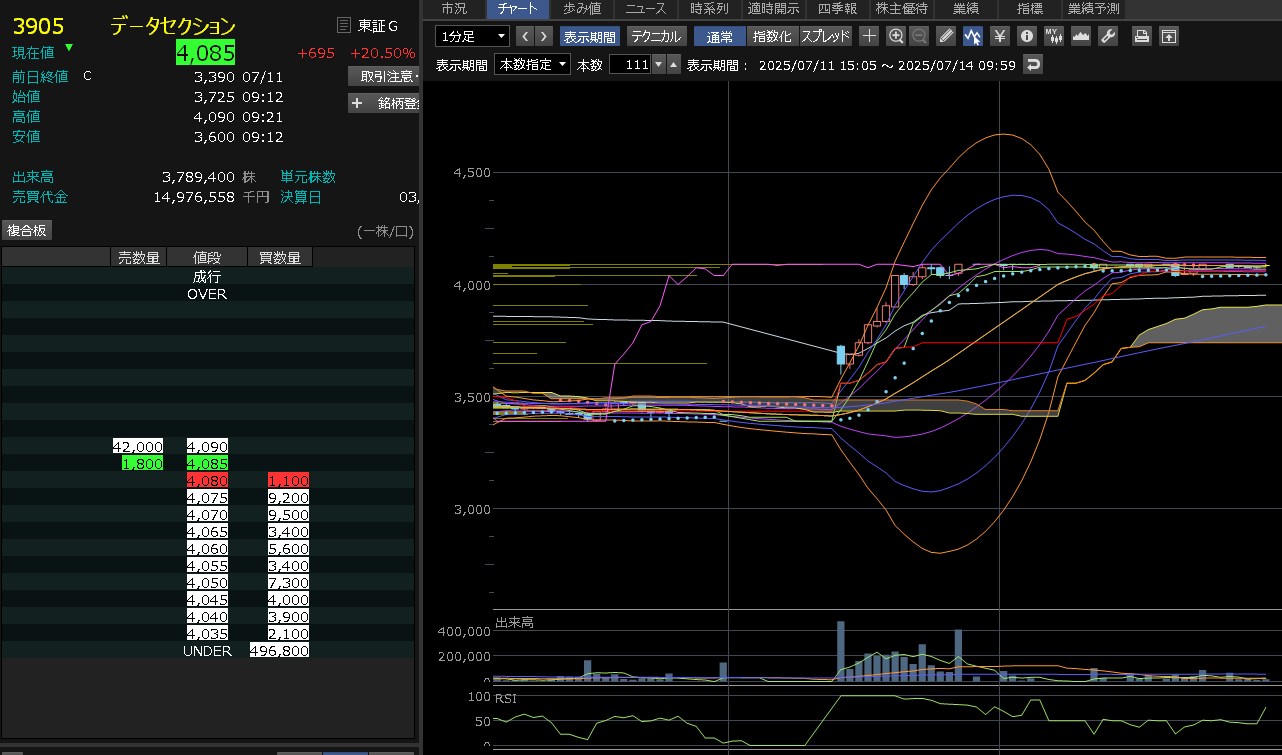The image size is (1282, 755).
Task: Select スプレッド mode
Action: [826, 36]
